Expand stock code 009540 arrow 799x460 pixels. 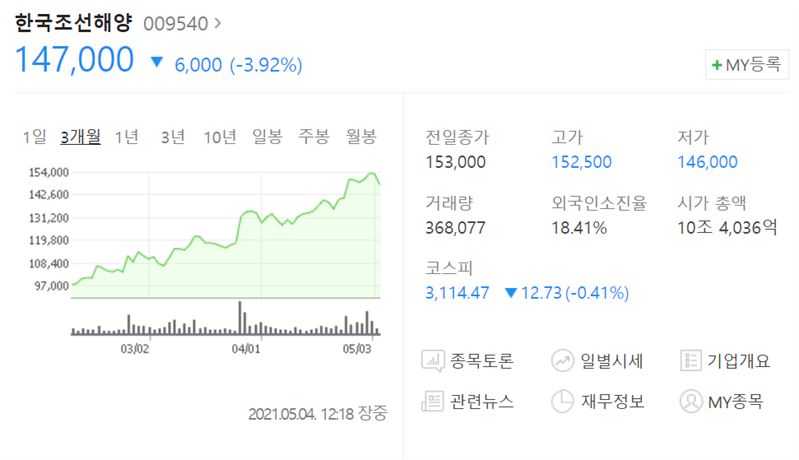pos(219,23)
